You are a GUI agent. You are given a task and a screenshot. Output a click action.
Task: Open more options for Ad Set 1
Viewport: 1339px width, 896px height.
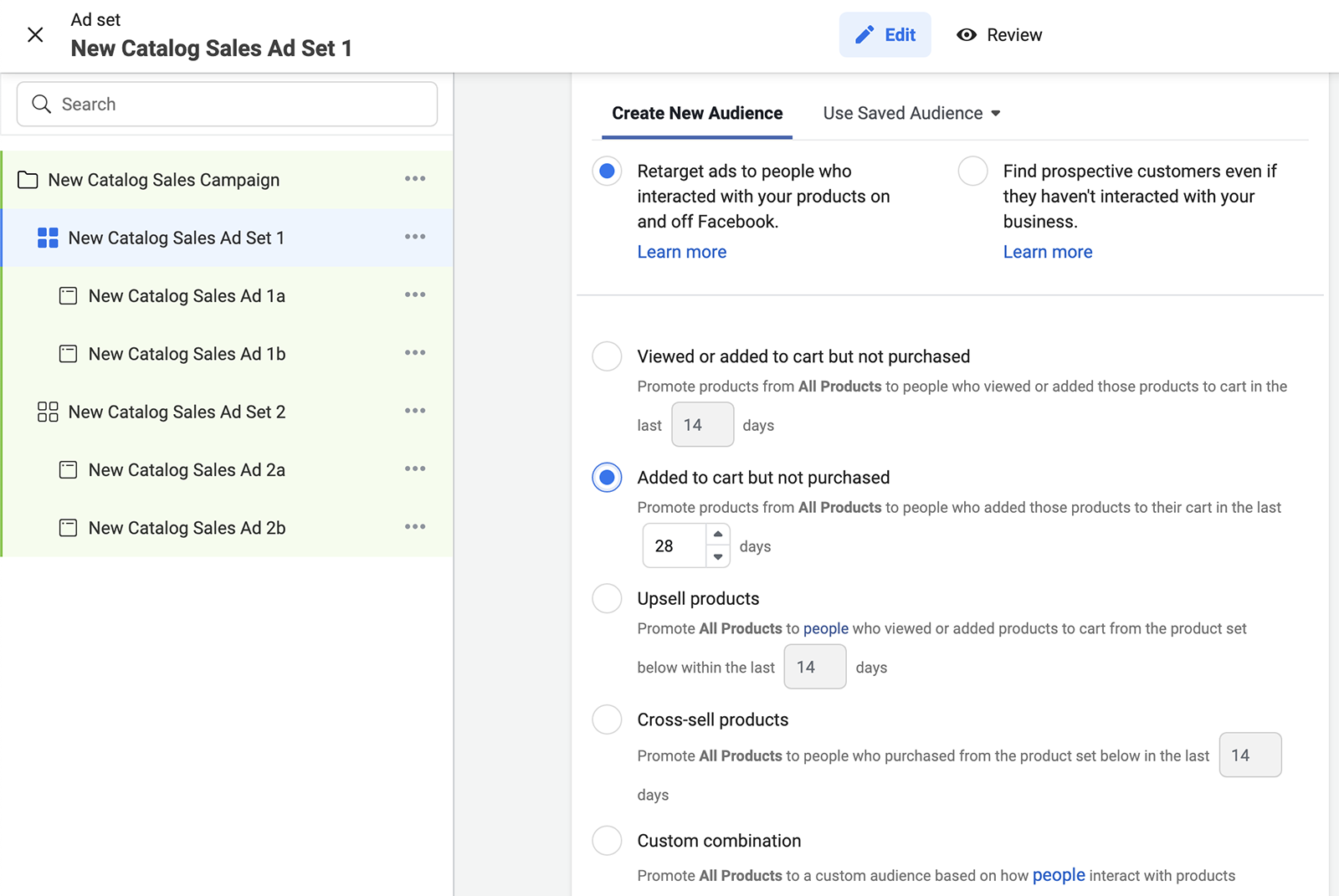tap(415, 237)
